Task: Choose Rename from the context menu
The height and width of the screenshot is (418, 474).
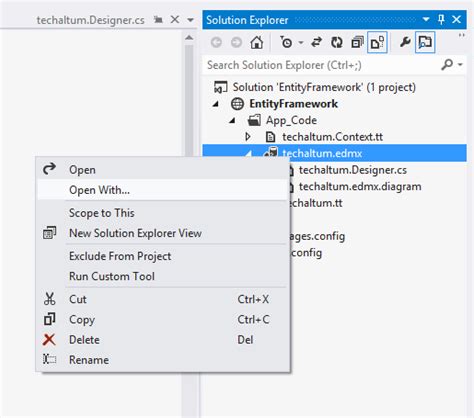Action: 162,360
